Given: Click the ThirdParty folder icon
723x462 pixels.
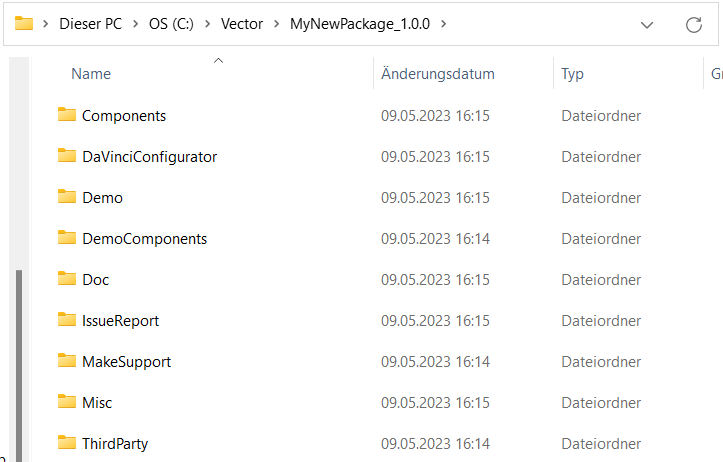Looking at the screenshot, I should 67,443.
